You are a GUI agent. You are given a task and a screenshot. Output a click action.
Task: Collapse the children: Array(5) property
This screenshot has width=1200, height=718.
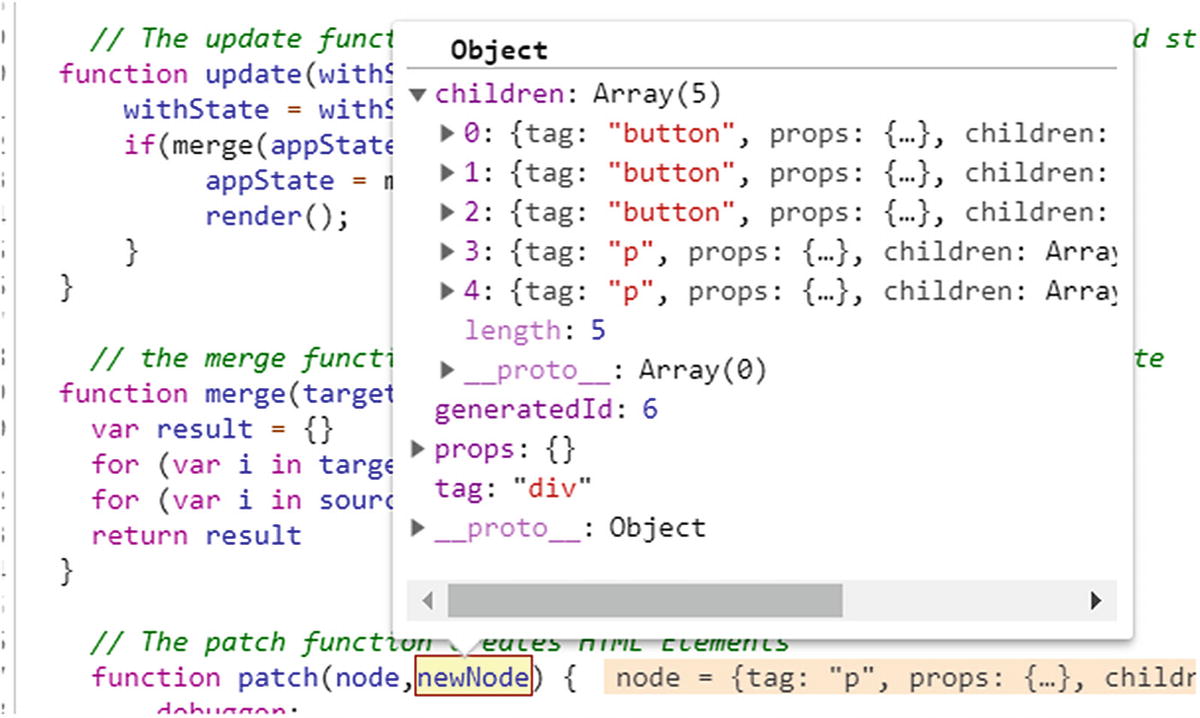(419, 93)
